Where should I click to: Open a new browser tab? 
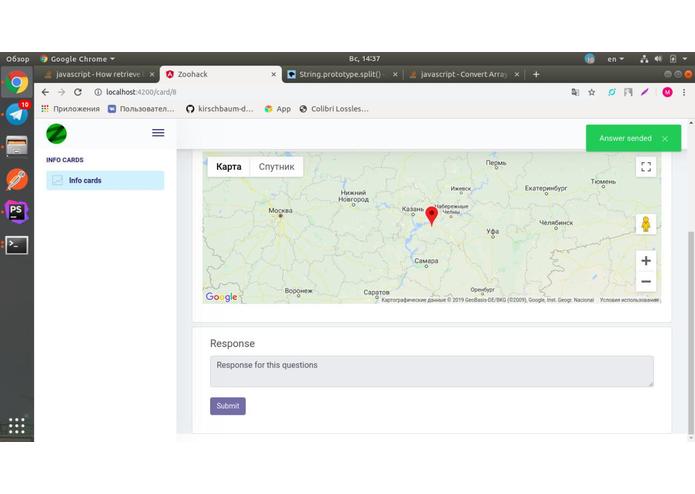[536, 74]
